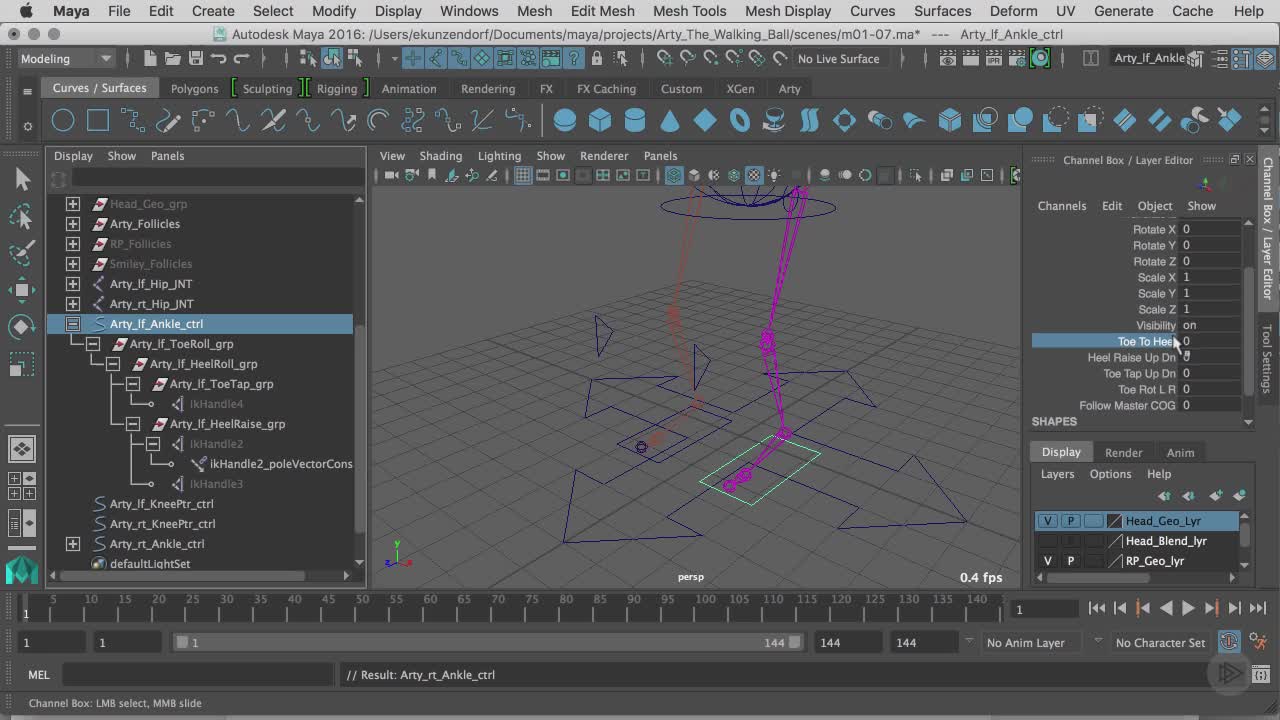Go to start of playback range
This screenshot has height=720, width=1280.
[x=1097, y=607]
